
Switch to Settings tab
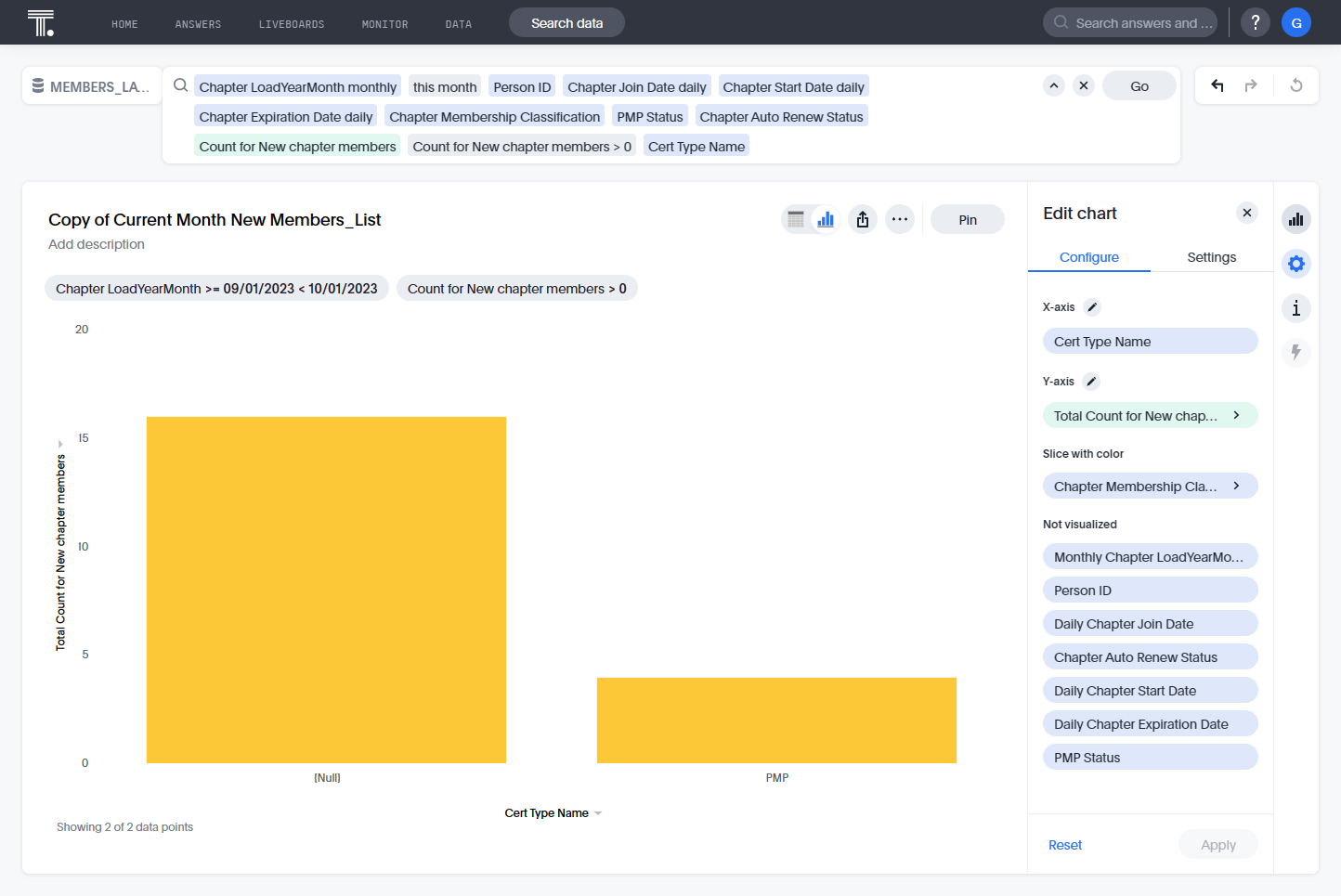click(x=1212, y=257)
